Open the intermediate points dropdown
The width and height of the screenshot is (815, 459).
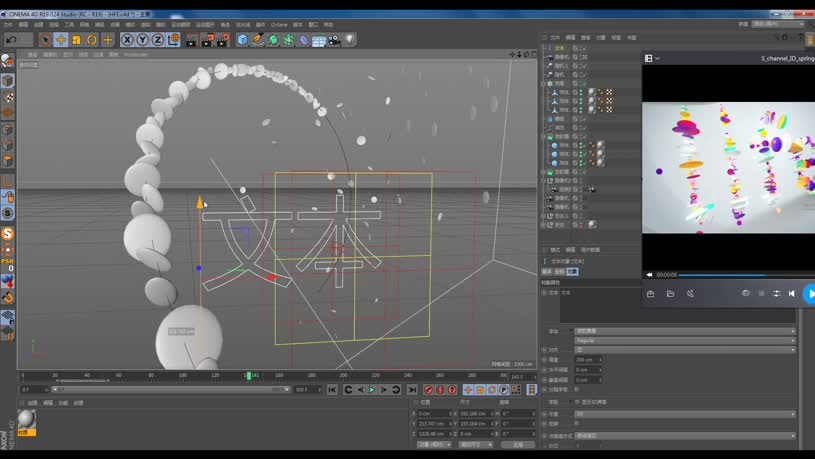point(685,436)
